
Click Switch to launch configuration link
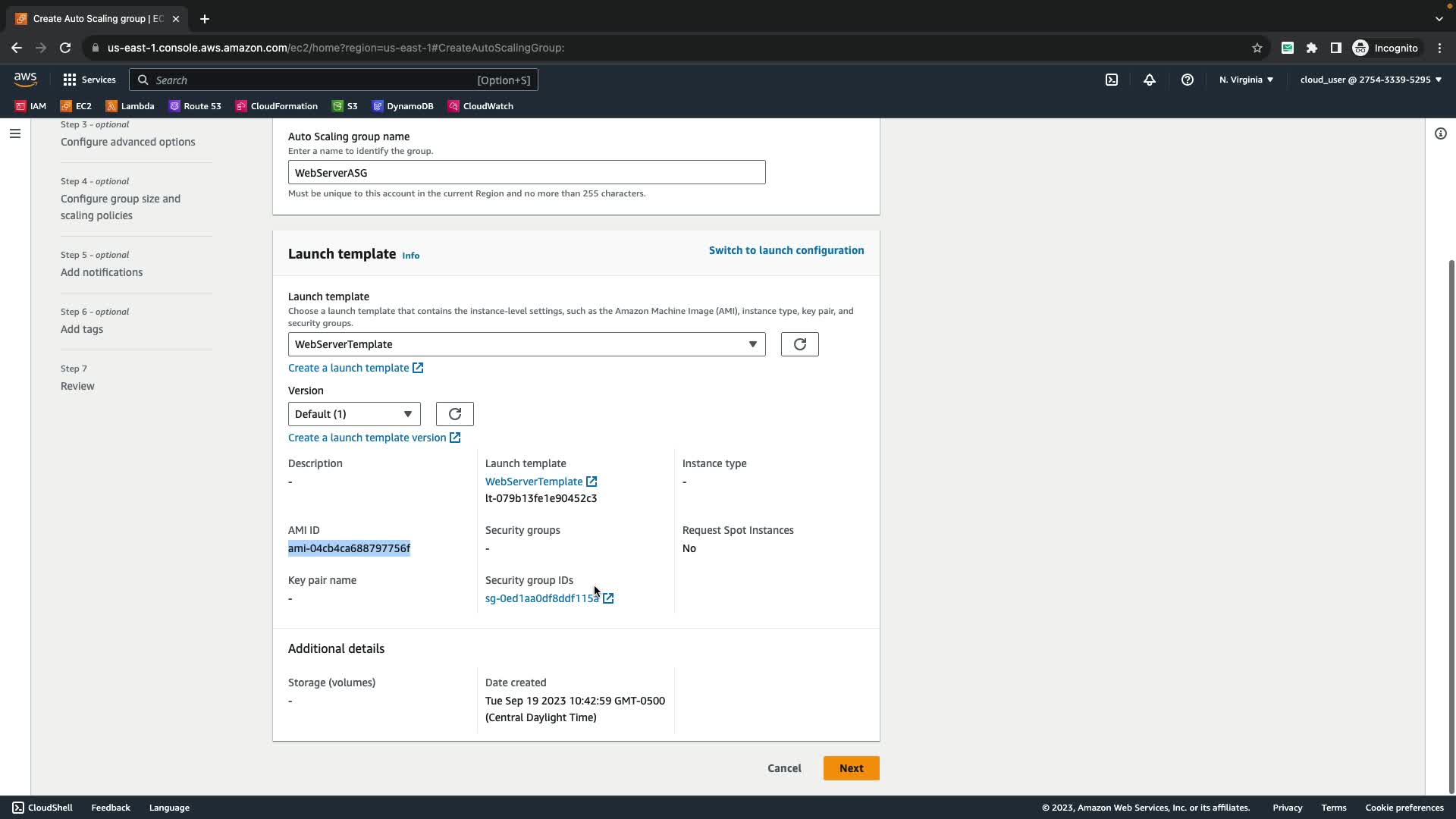[786, 250]
